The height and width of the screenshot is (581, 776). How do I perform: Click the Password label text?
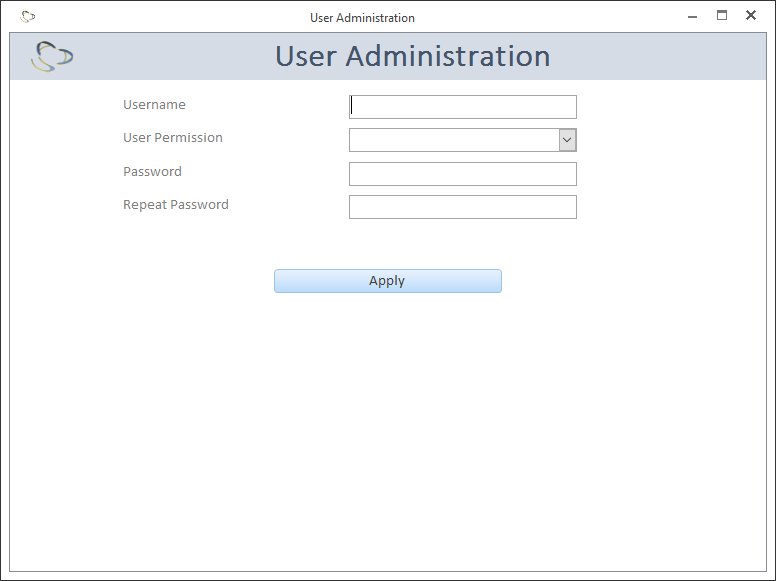coord(152,172)
